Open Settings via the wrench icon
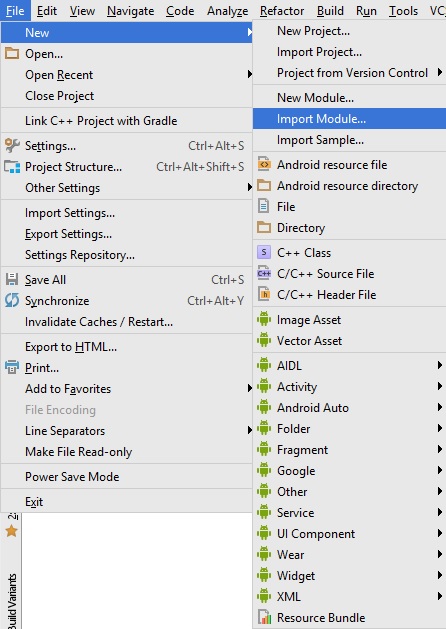The height and width of the screenshot is (629, 446). pyautogui.click(x=12, y=145)
